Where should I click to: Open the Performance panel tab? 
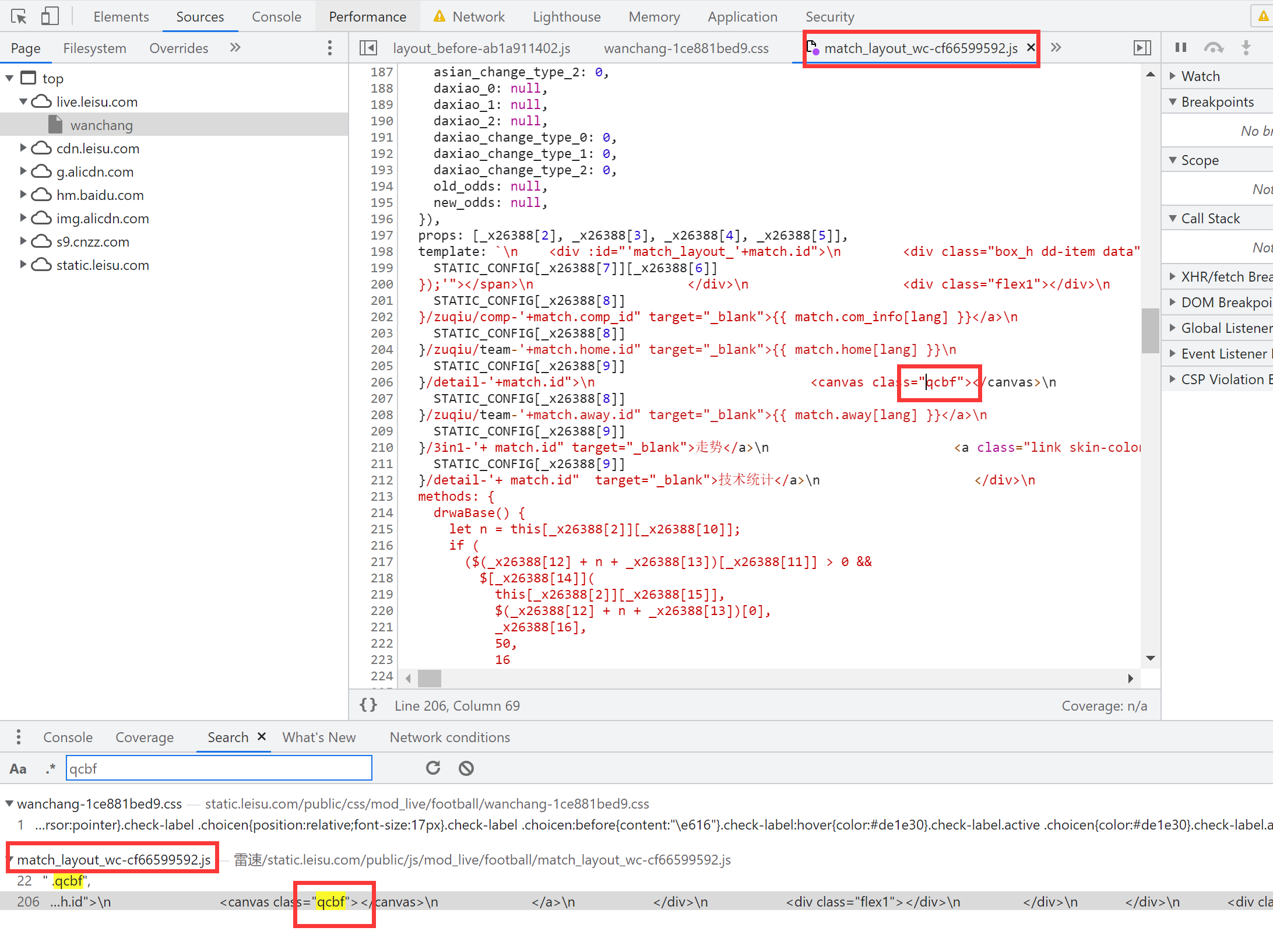367,17
